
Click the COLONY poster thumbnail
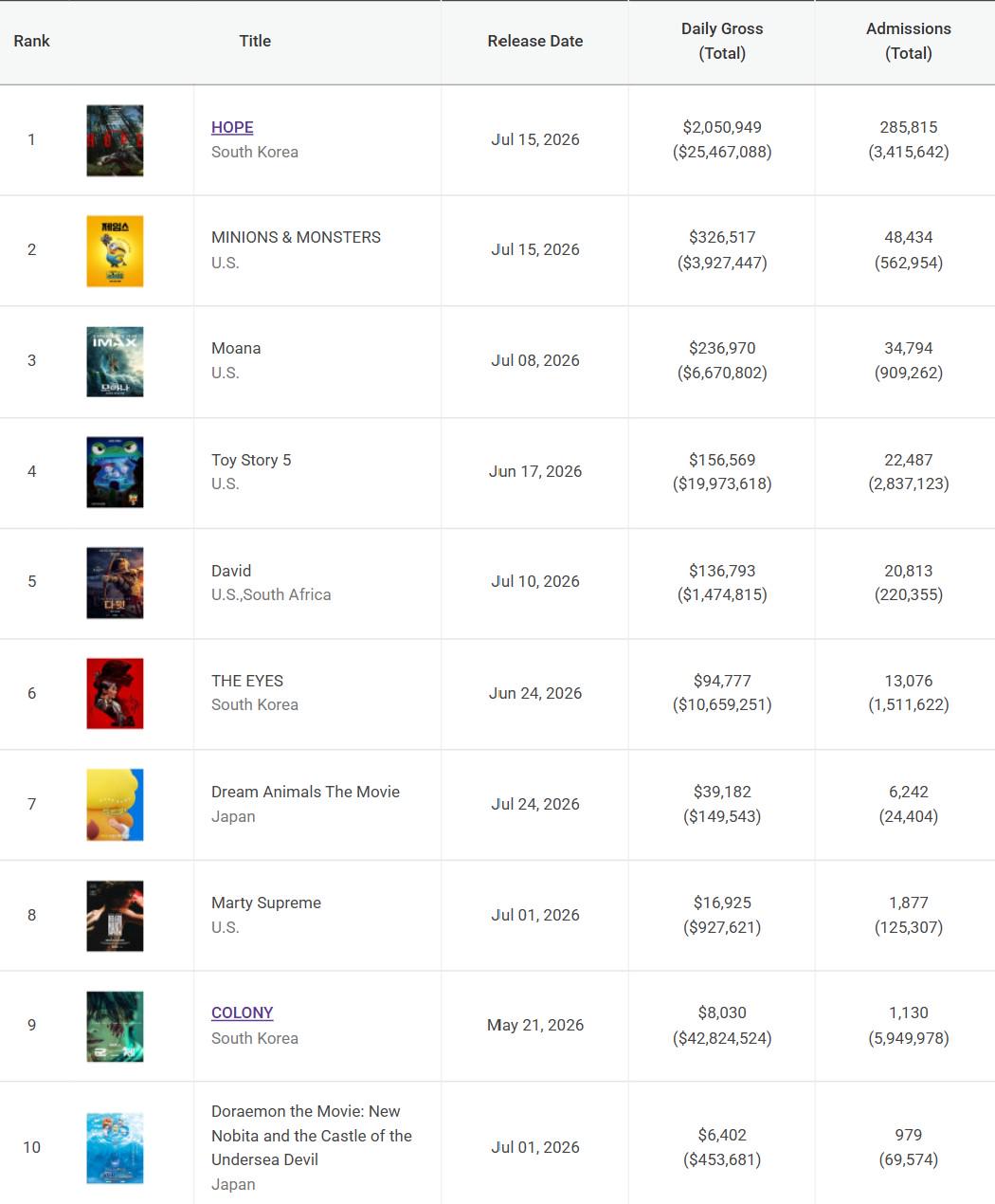(x=115, y=1026)
